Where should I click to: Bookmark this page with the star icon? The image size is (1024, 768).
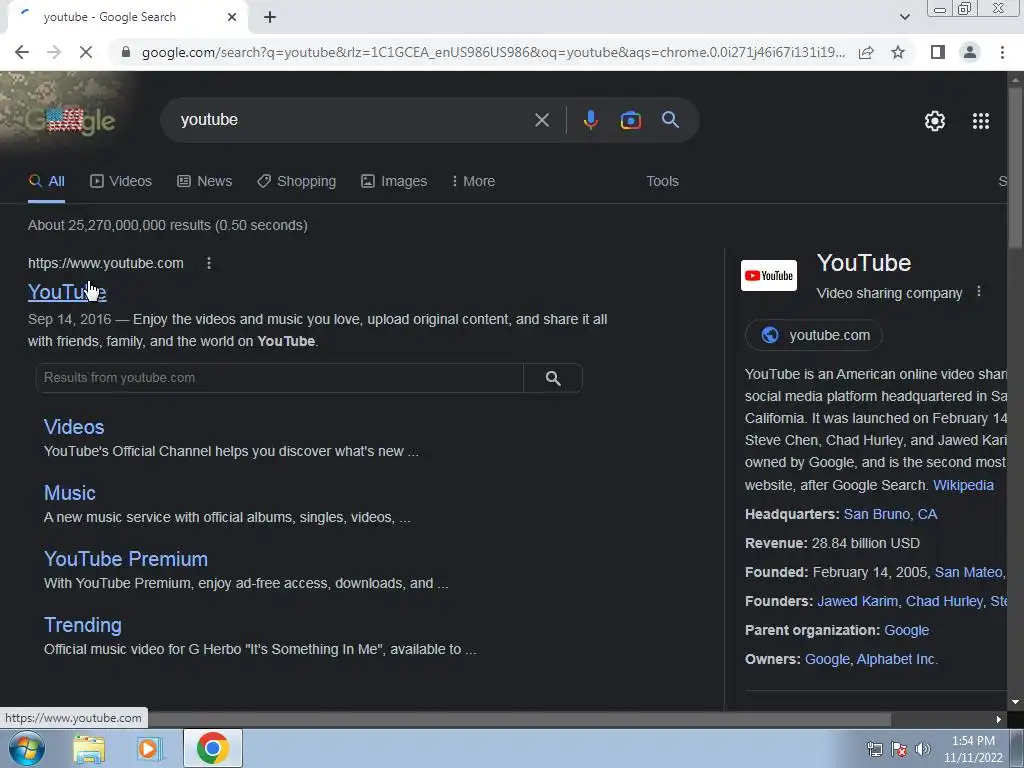pos(898,52)
